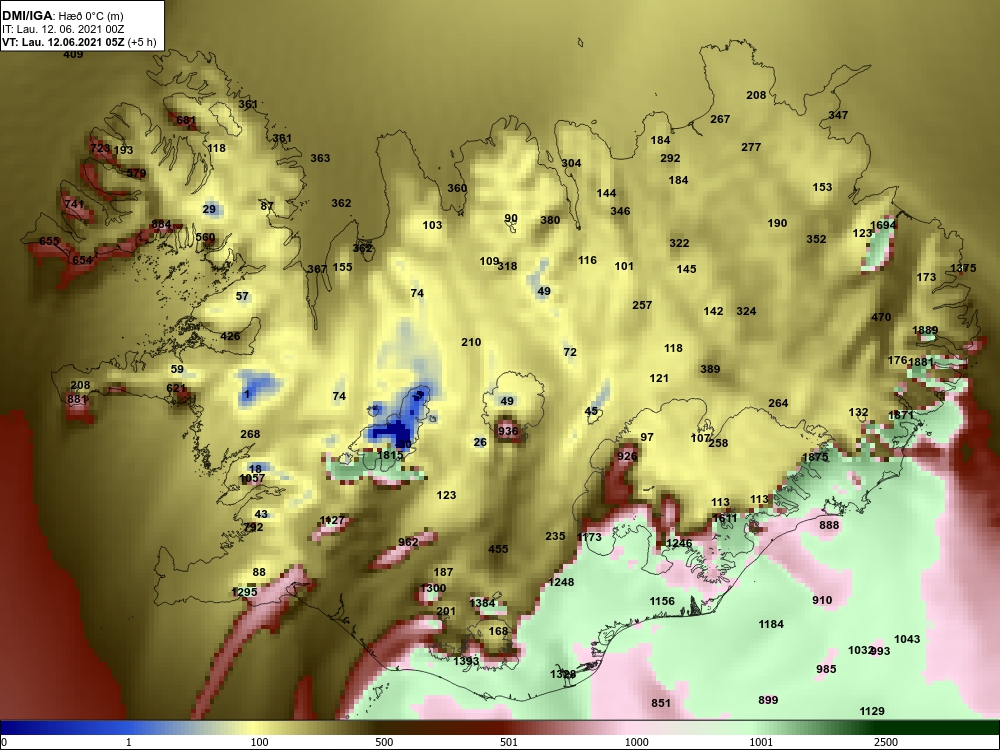
Task: Click the map value 1815
Action: [390, 455]
